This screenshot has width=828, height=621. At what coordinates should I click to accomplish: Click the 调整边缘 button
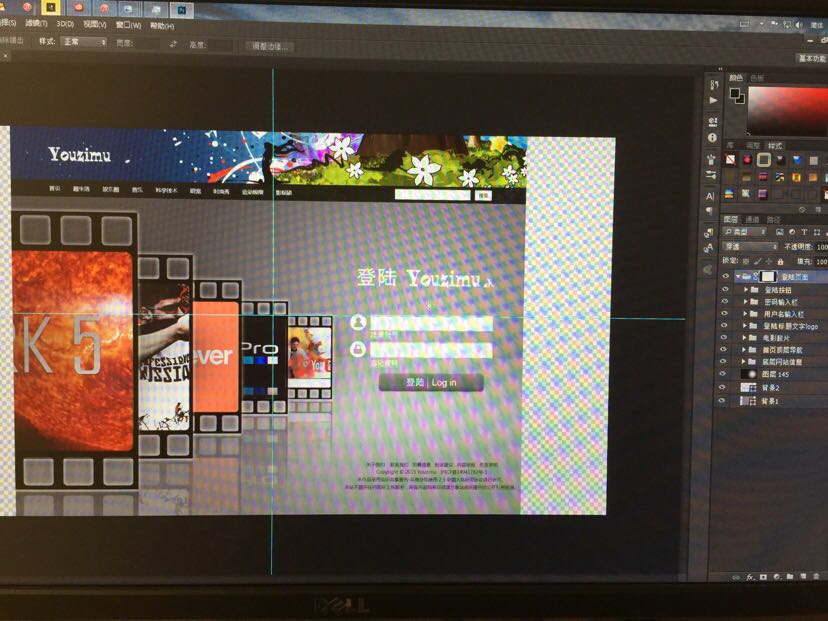pos(269,46)
